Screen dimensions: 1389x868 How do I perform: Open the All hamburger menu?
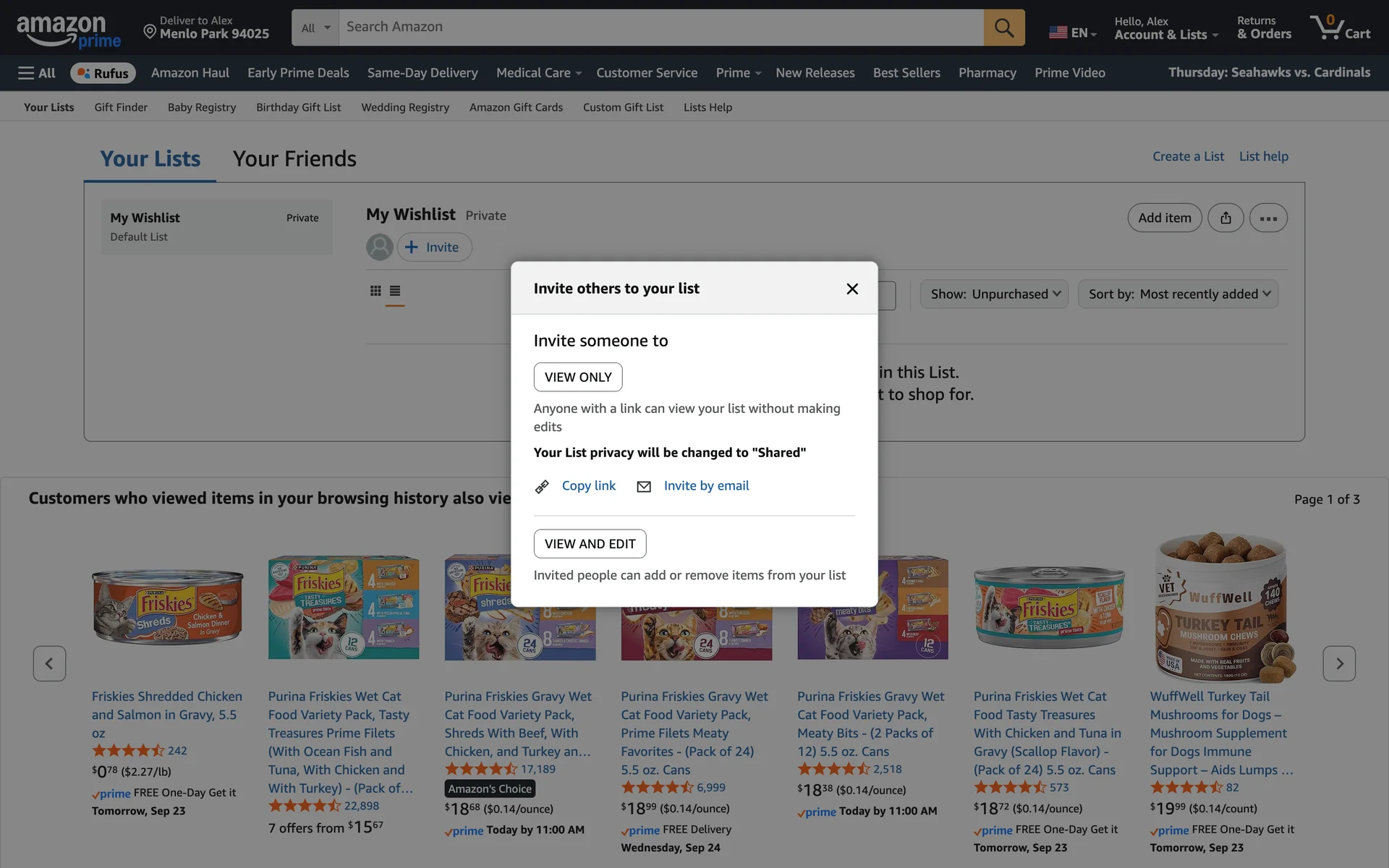pyautogui.click(x=37, y=73)
